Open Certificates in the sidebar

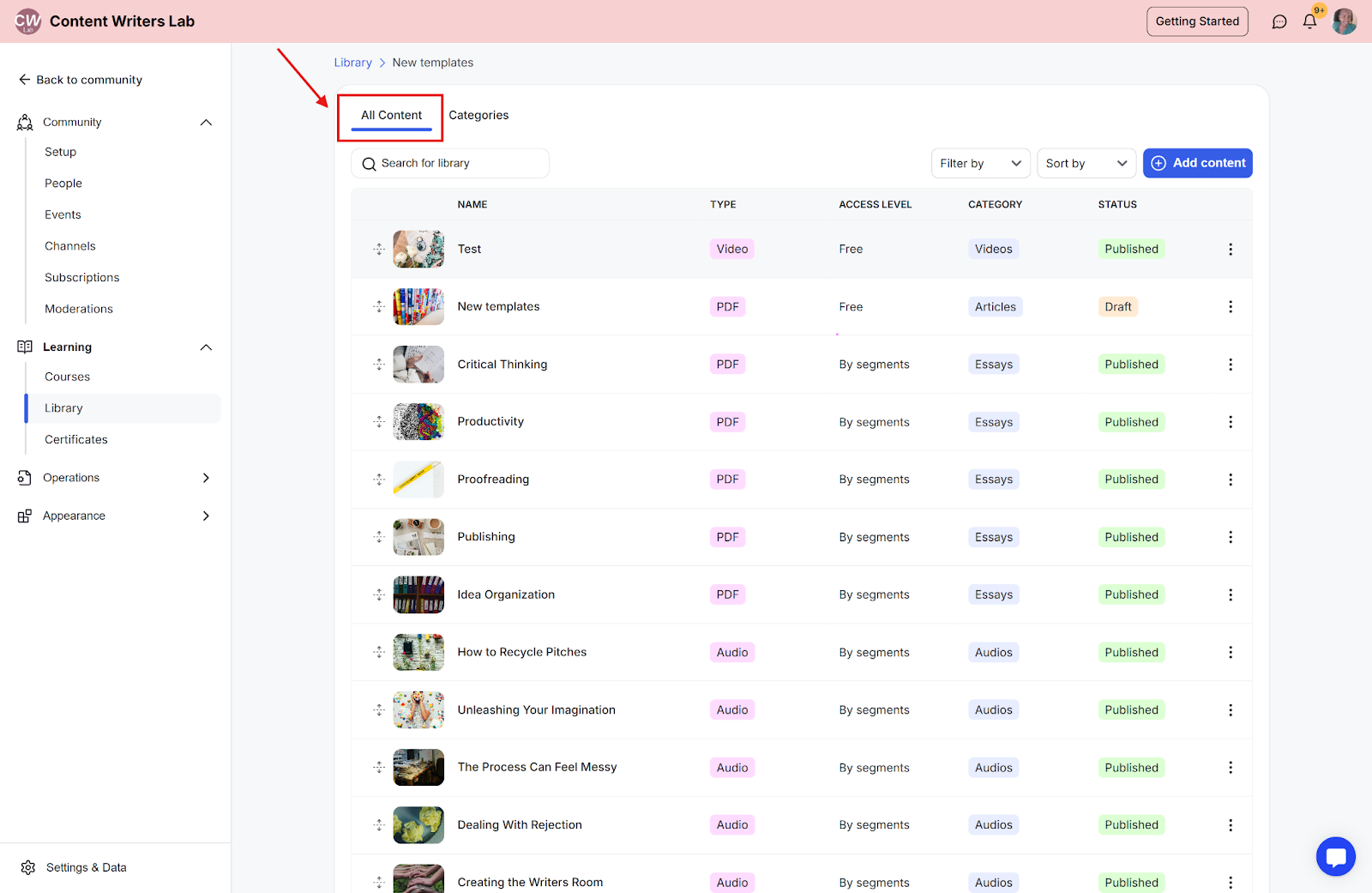tap(76, 440)
